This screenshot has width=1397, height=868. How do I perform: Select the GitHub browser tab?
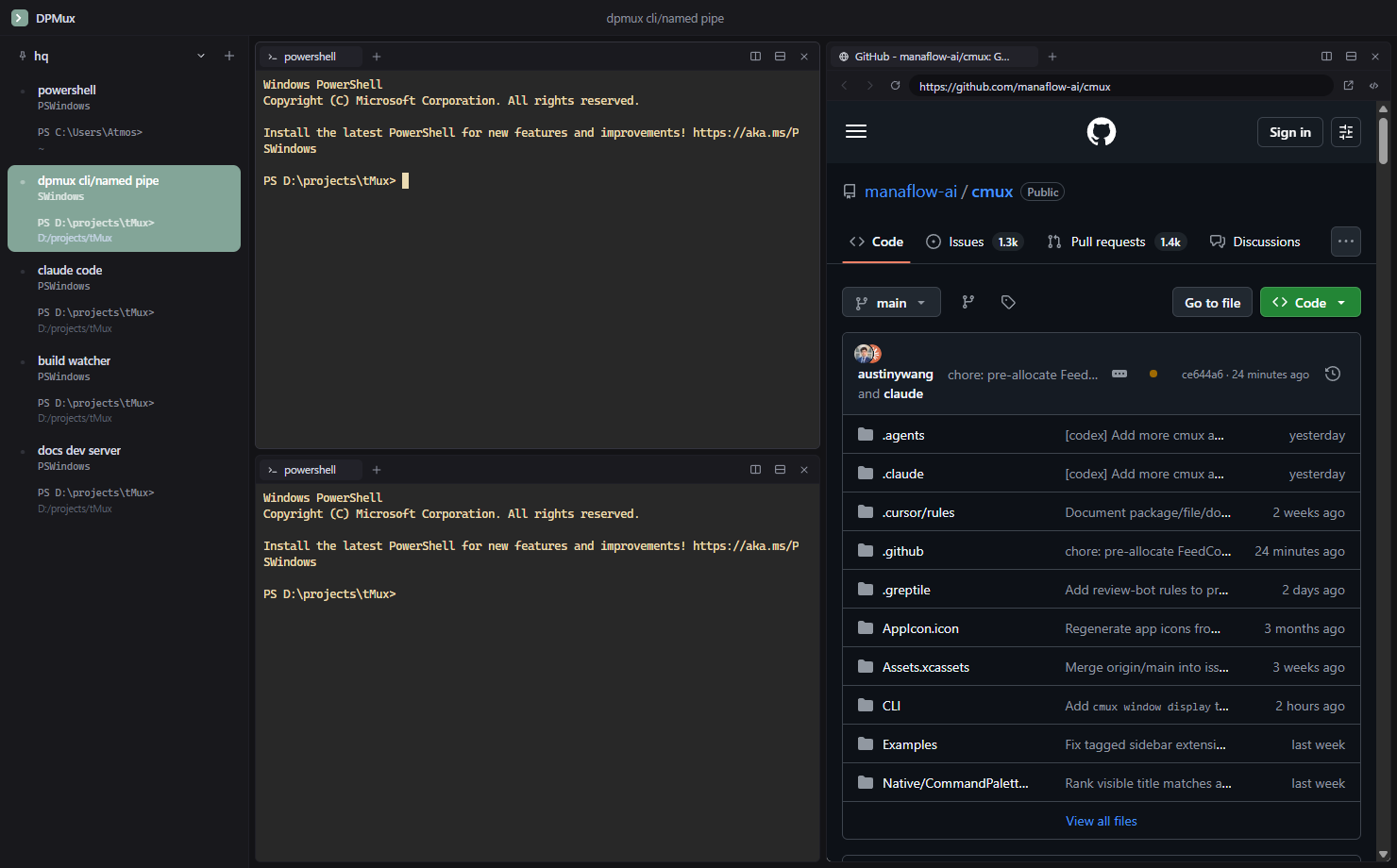pos(934,57)
